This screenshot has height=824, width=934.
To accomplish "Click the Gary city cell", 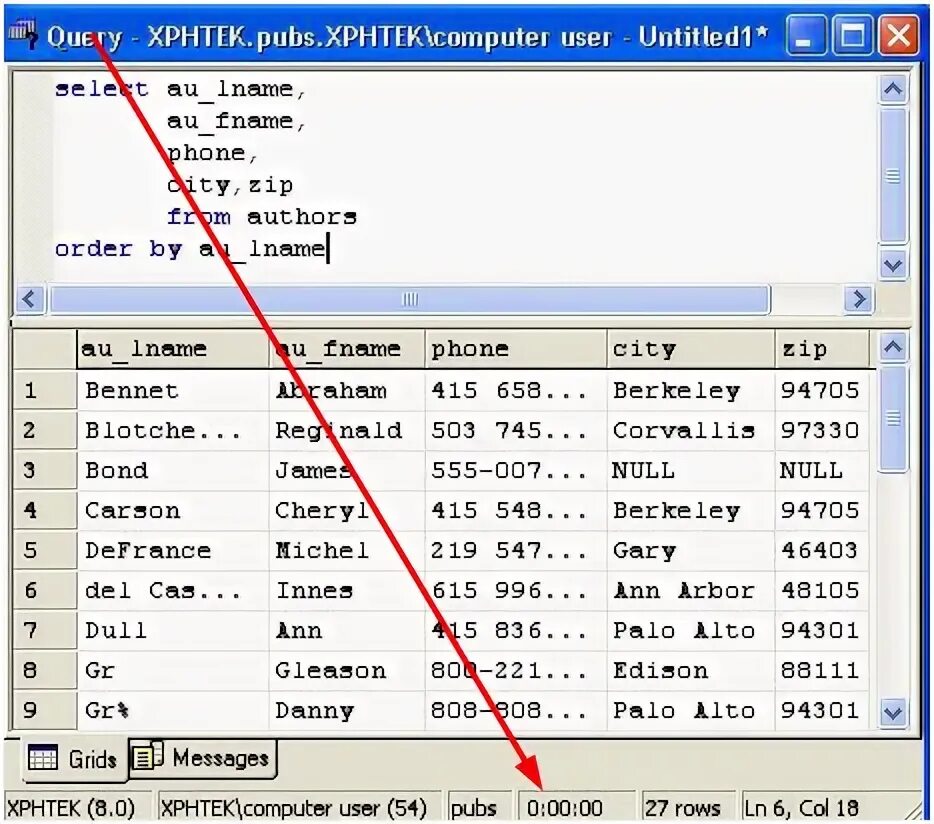I will click(x=690, y=551).
